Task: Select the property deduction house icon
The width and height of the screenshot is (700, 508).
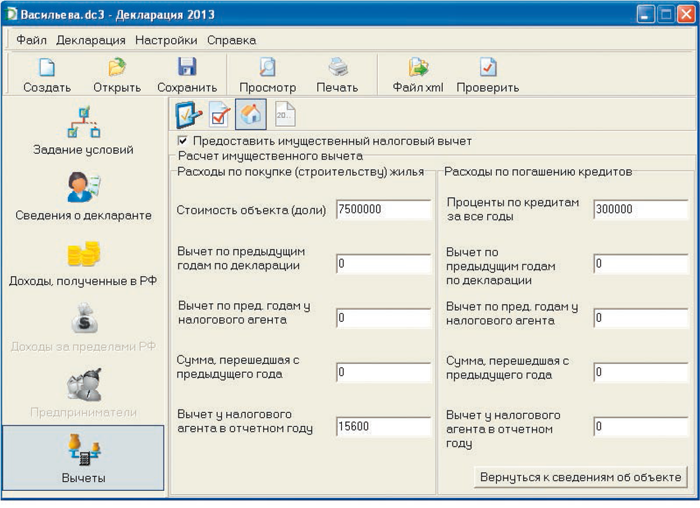Action: [251, 115]
